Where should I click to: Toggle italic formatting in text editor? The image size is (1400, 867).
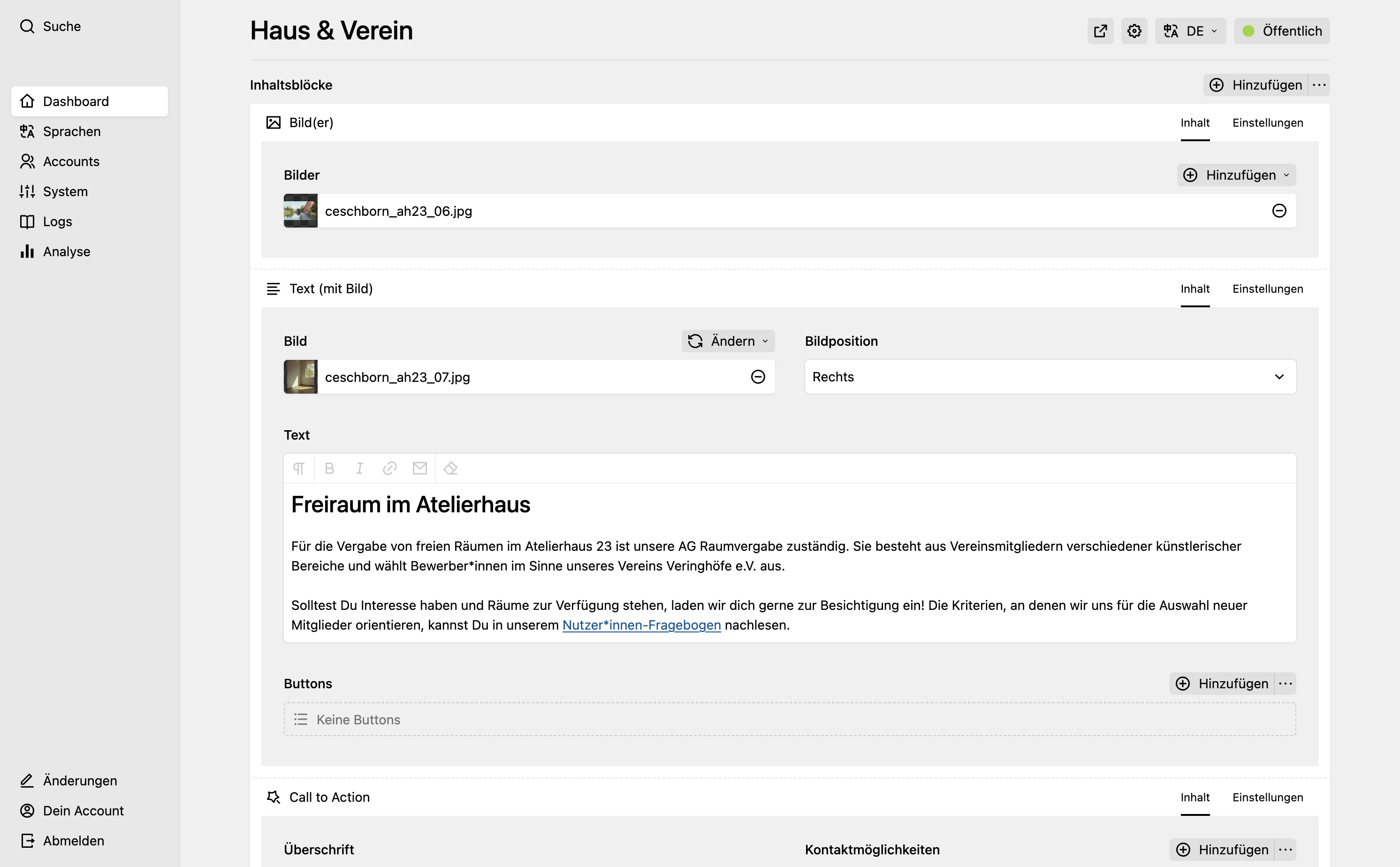359,469
